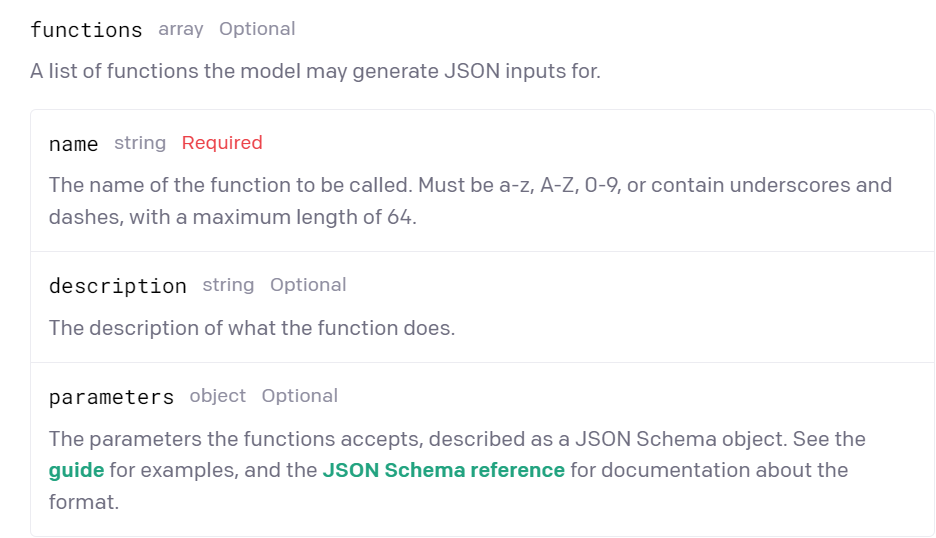Click "The name of the function" text
Image resolution: width=936 pixels, height=538 pixels.
[160, 186]
